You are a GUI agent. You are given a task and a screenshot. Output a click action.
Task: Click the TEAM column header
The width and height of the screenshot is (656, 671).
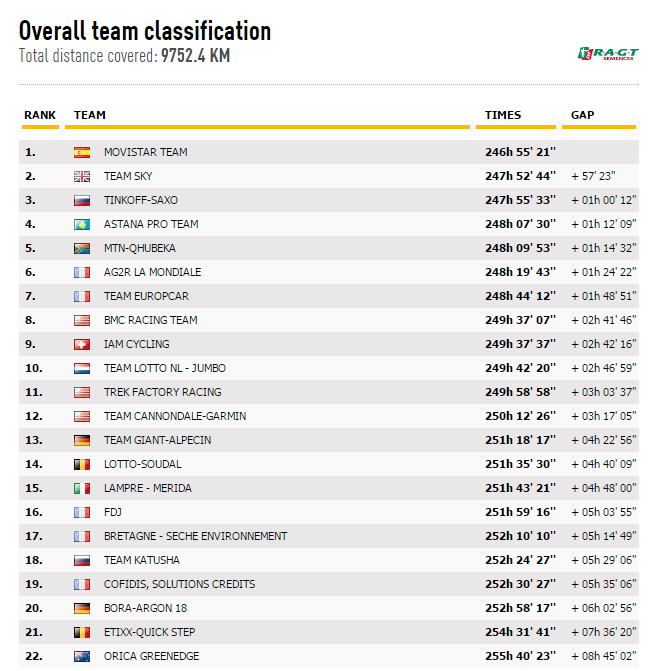pos(90,115)
